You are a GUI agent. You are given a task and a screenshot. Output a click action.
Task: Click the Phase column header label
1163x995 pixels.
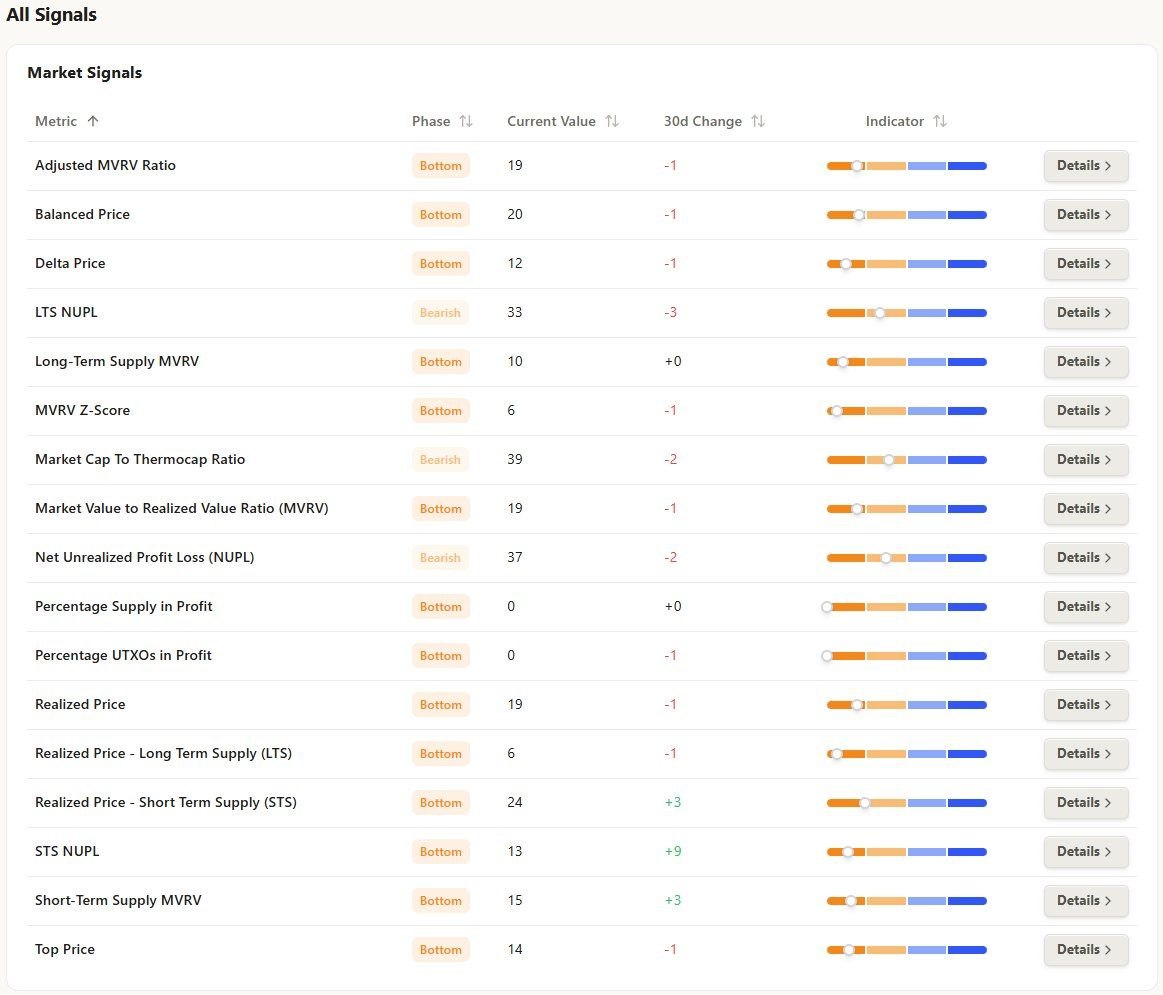click(x=431, y=121)
